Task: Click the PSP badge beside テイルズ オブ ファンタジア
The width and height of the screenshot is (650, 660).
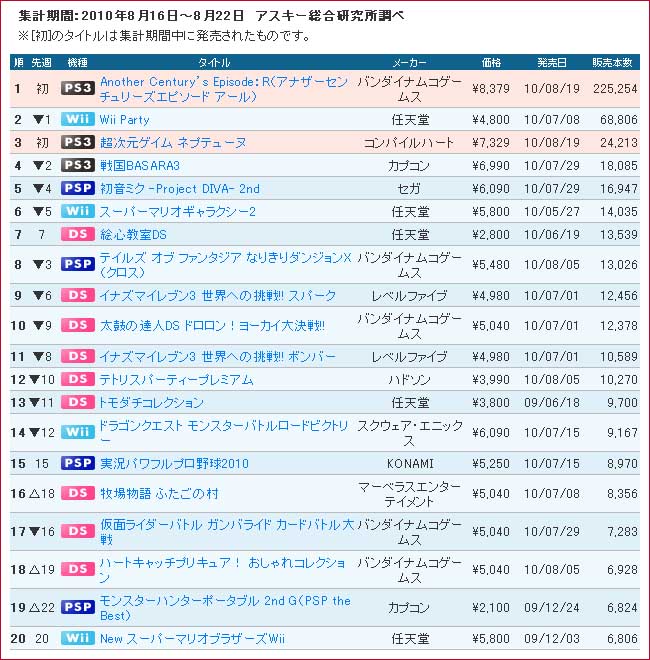Action: (x=77, y=264)
